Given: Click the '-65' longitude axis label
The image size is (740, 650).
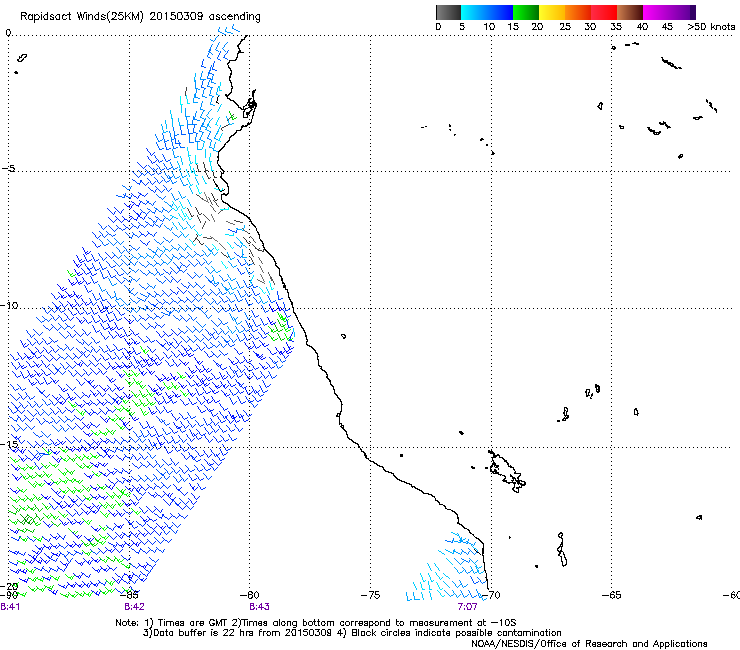Looking at the screenshot, I should [x=612, y=595].
